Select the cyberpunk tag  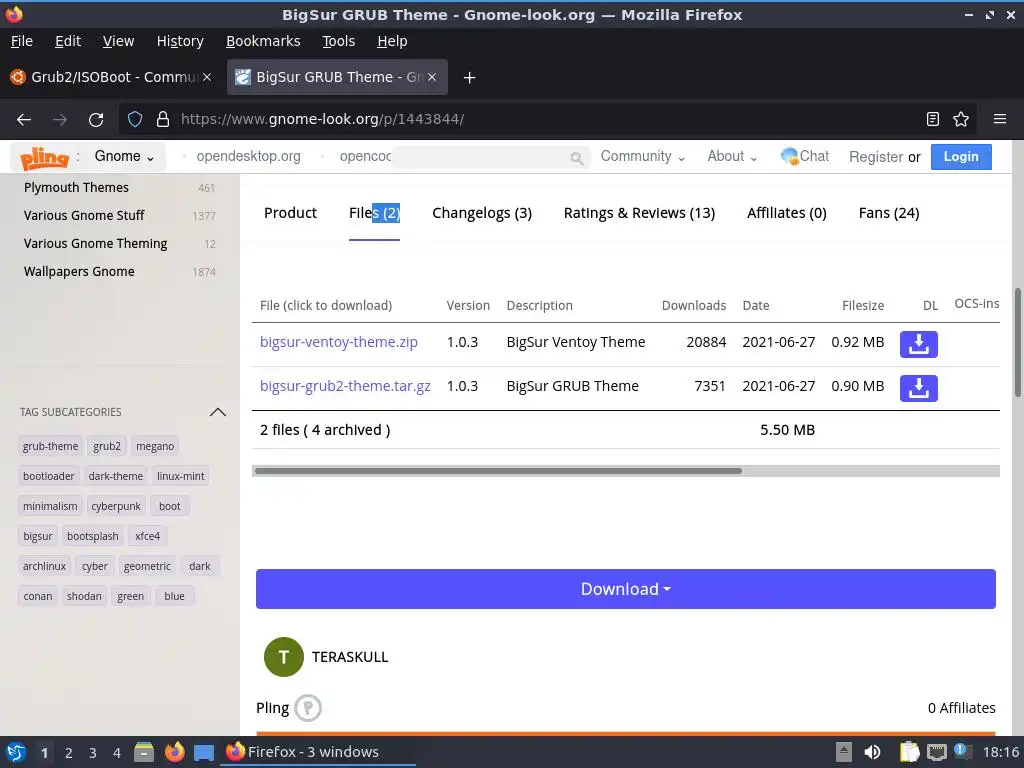pyautogui.click(x=116, y=506)
